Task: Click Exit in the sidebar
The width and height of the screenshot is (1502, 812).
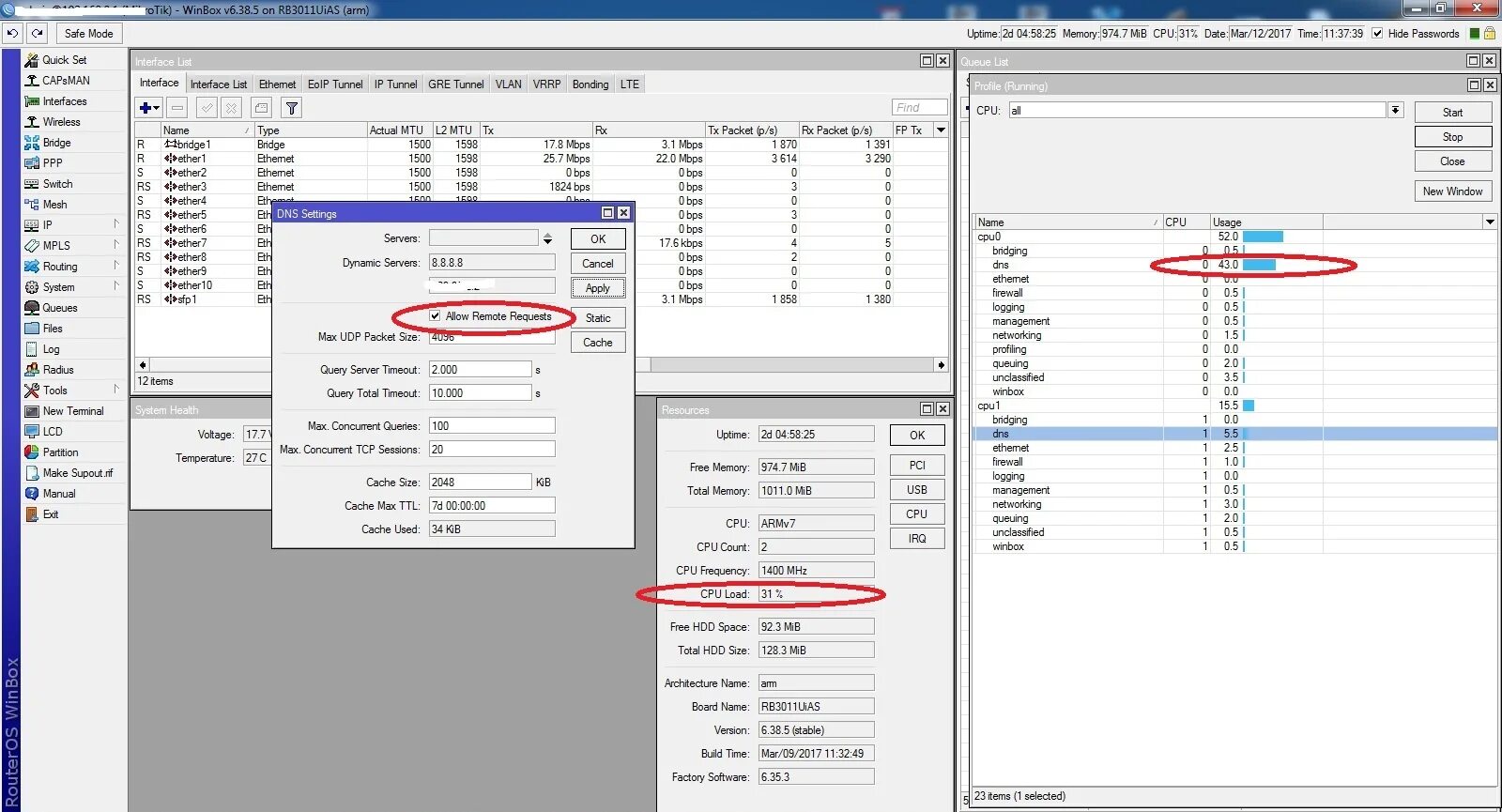Action: pos(51,514)
